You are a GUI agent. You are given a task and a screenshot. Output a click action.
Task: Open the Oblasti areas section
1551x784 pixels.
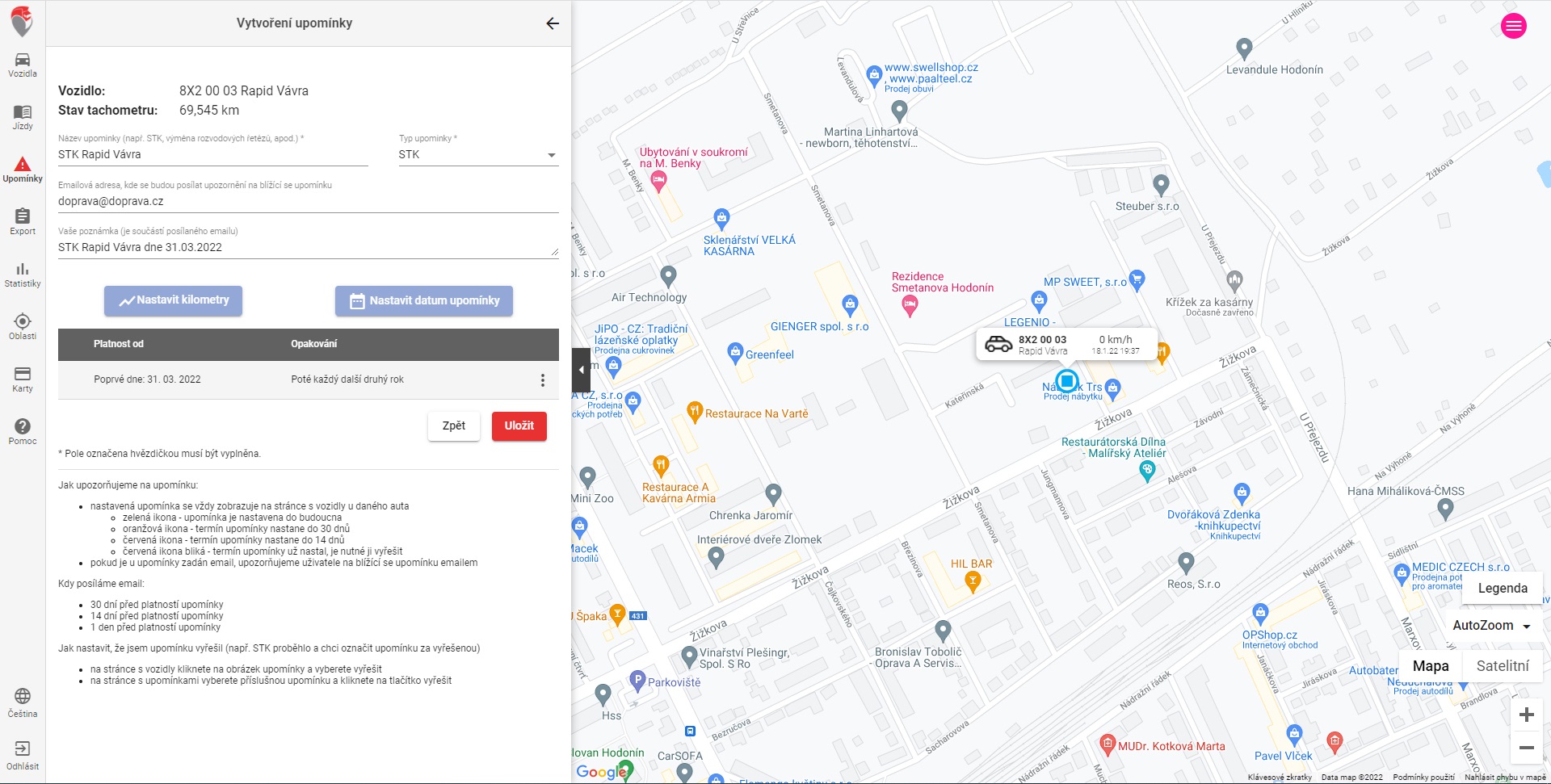(x=23, y=327)
